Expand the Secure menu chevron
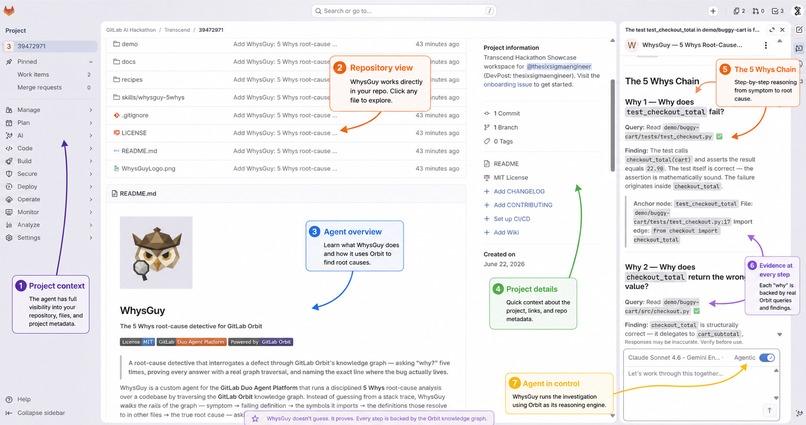This screenshot has height=425, width=806. click(90, 174)
